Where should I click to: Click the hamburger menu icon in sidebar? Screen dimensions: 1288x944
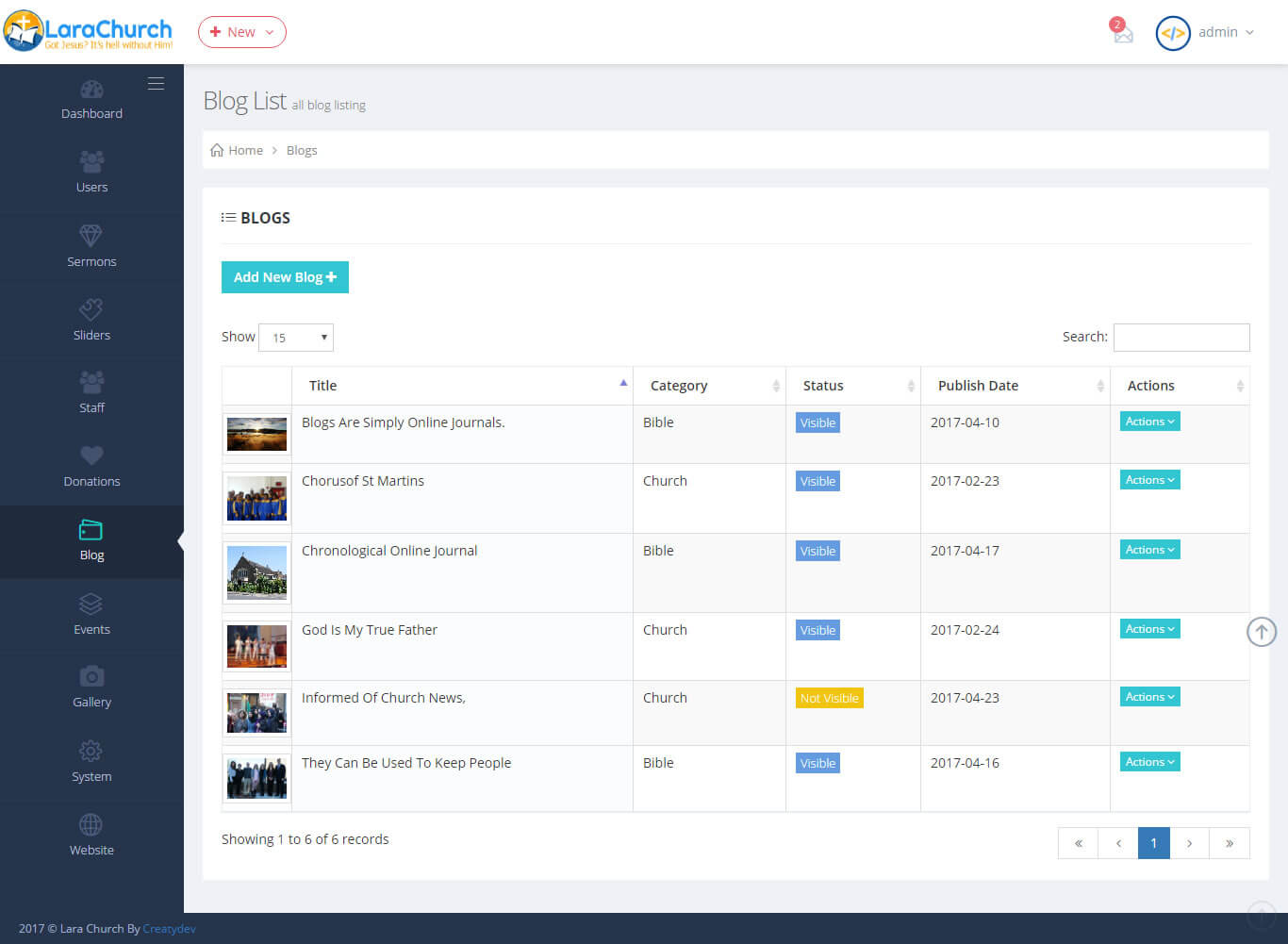pyautogui.click(x=156, y=84)
